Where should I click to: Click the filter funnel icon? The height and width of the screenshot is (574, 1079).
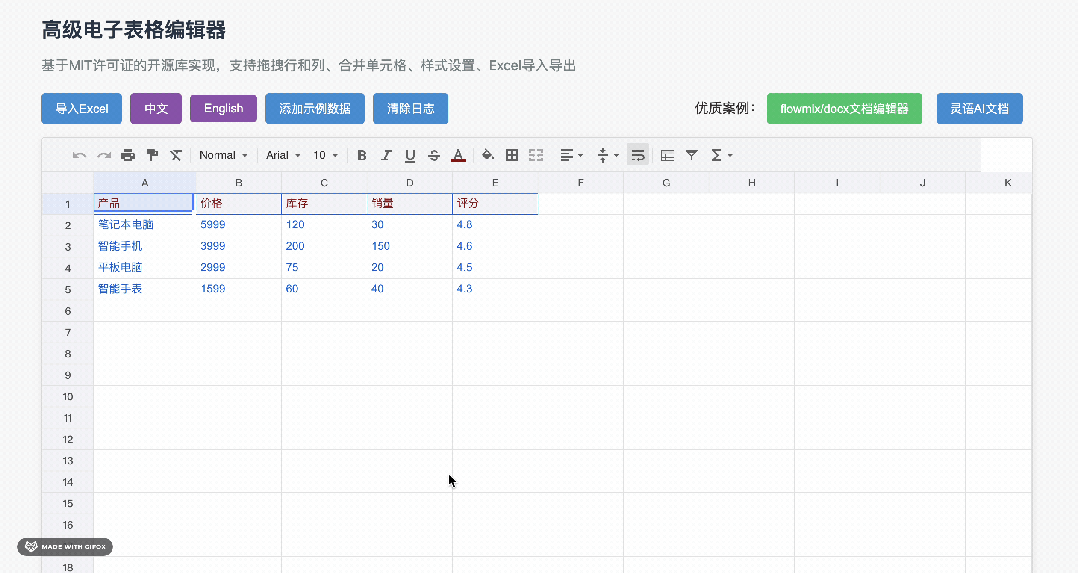(692, 156)
